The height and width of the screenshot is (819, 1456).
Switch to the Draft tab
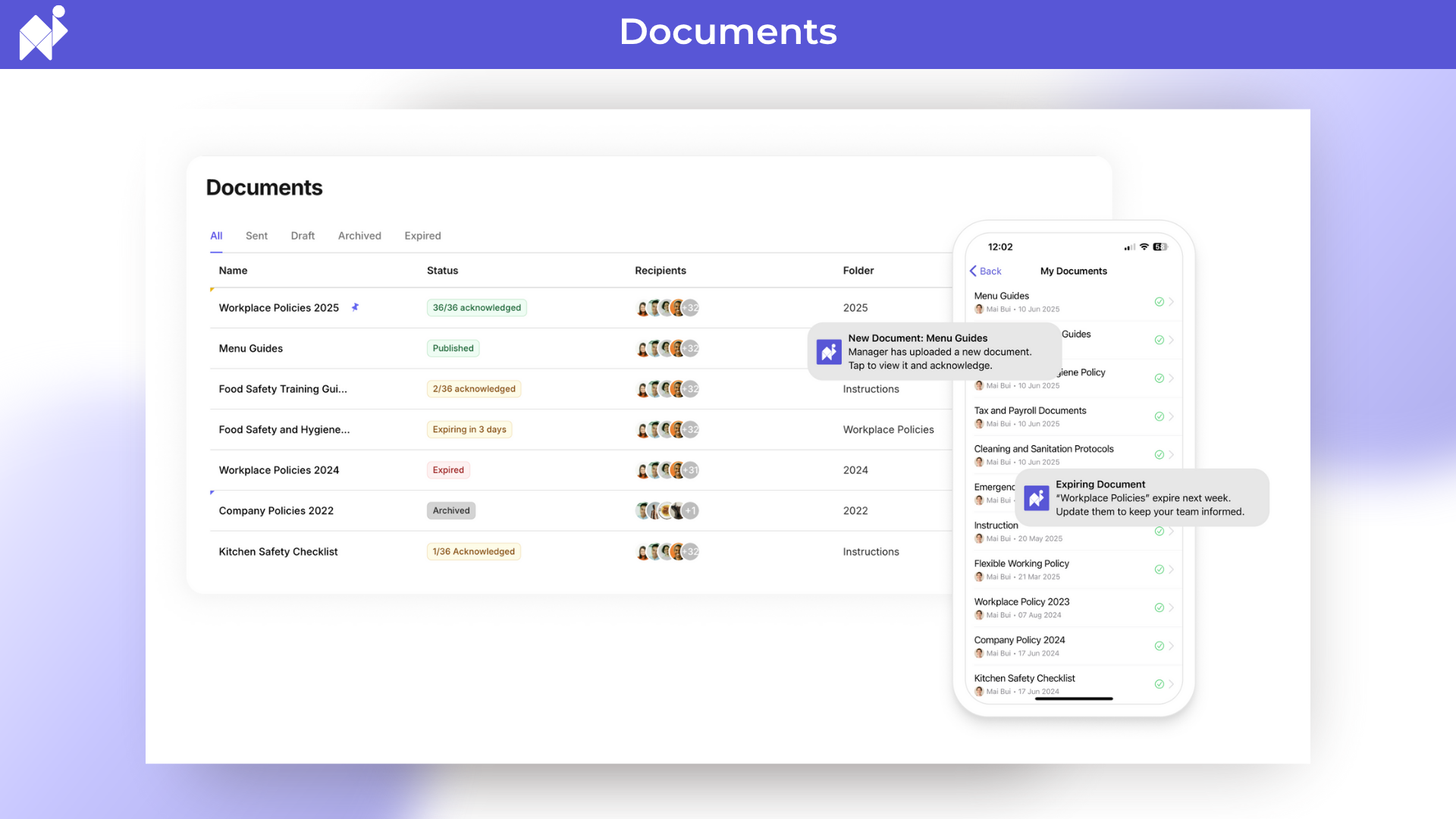303,236
